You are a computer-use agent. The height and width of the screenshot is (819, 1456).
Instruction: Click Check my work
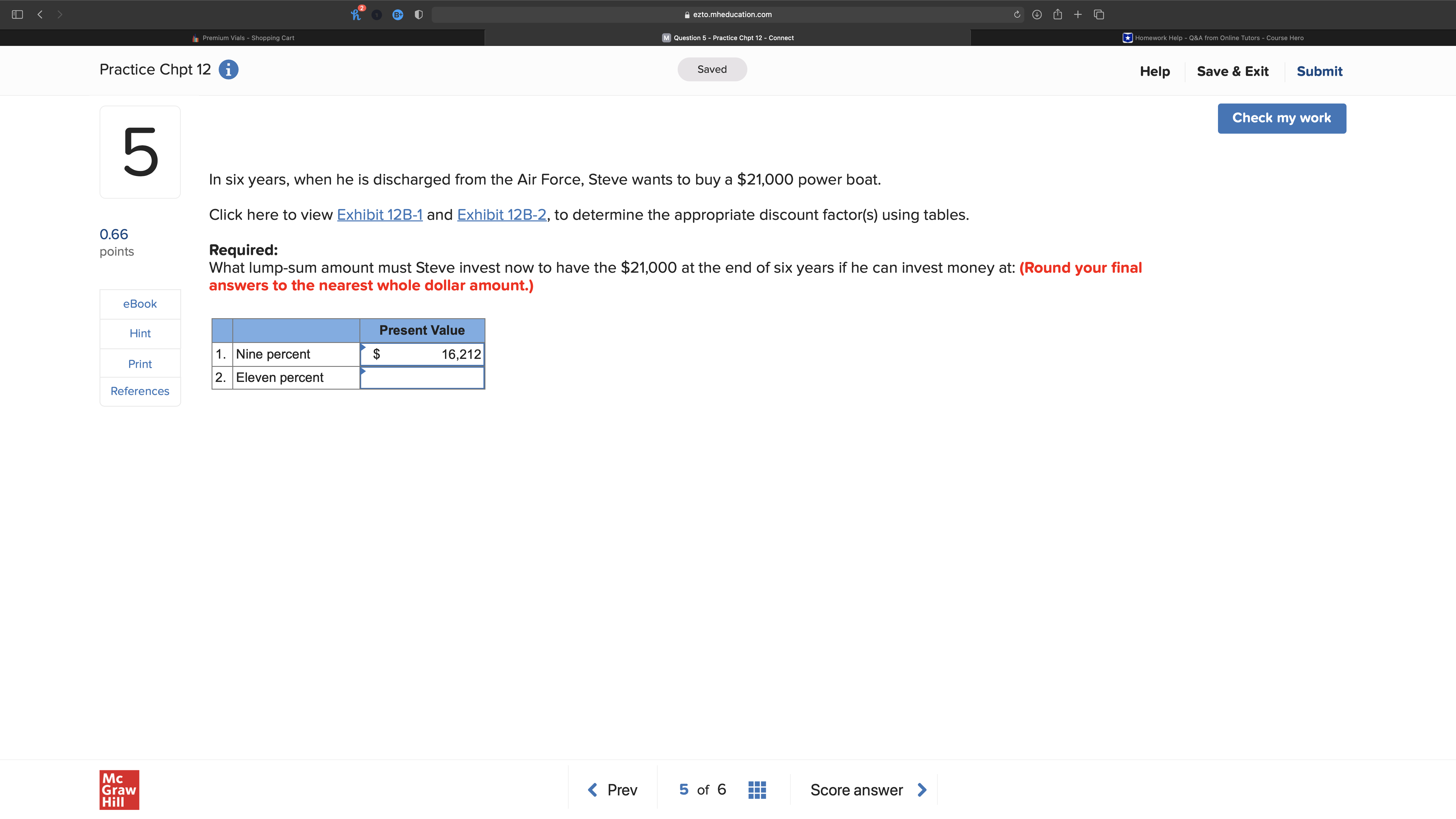tap(1281, 117)
